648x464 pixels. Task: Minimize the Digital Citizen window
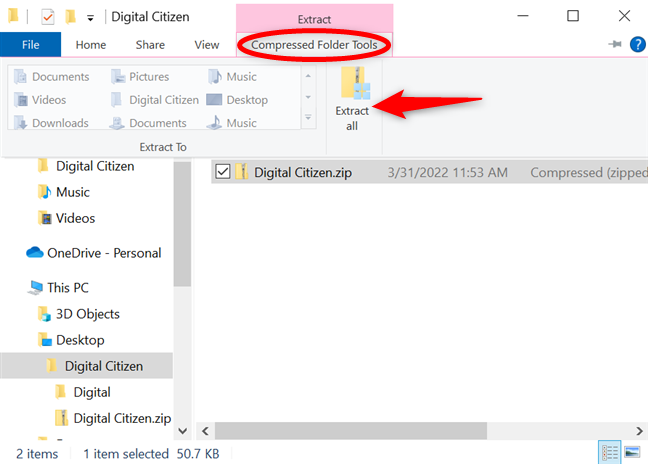pyautogui.click(x=523, y=16)
